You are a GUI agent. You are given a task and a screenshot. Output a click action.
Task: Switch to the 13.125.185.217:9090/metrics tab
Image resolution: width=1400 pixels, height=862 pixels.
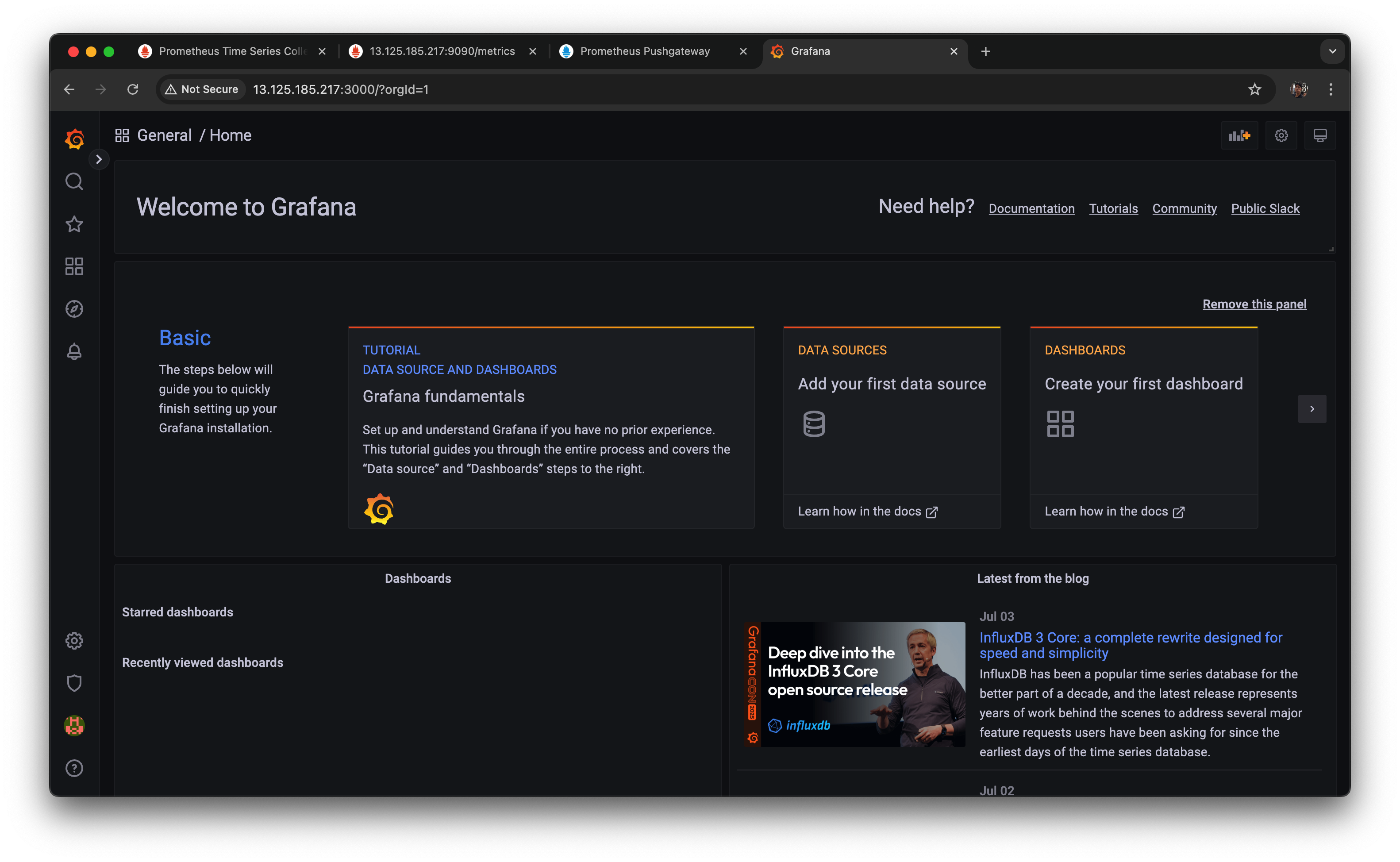point(442,51)
